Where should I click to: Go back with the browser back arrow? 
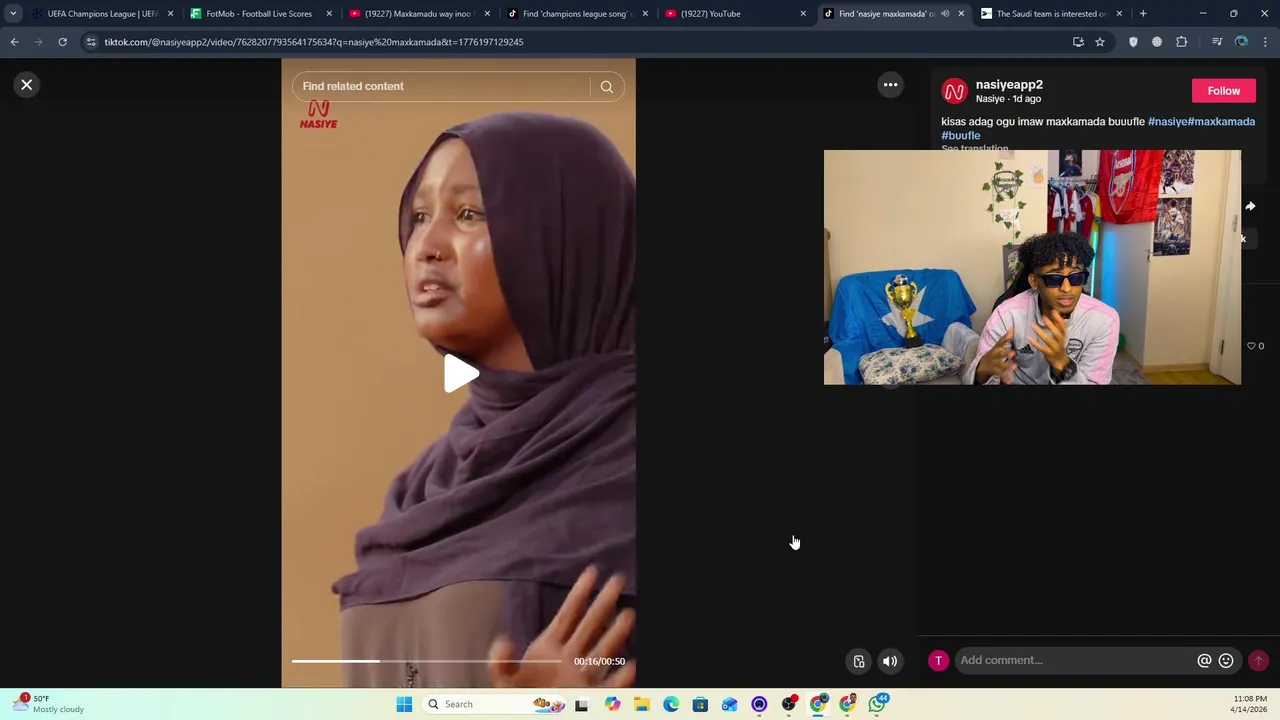click(x=14, y=42)
